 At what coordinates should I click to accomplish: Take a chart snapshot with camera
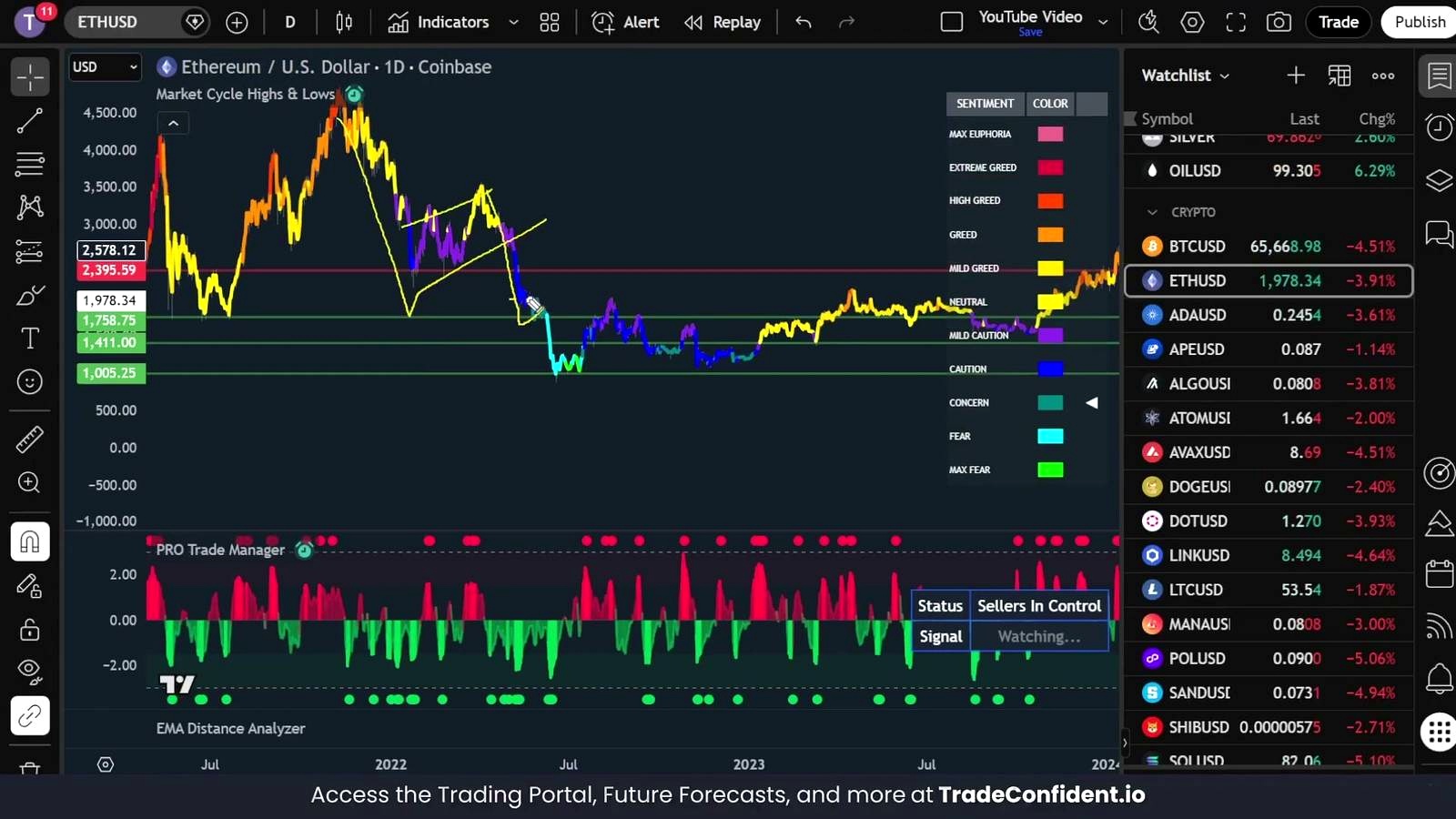point(1279,22)
